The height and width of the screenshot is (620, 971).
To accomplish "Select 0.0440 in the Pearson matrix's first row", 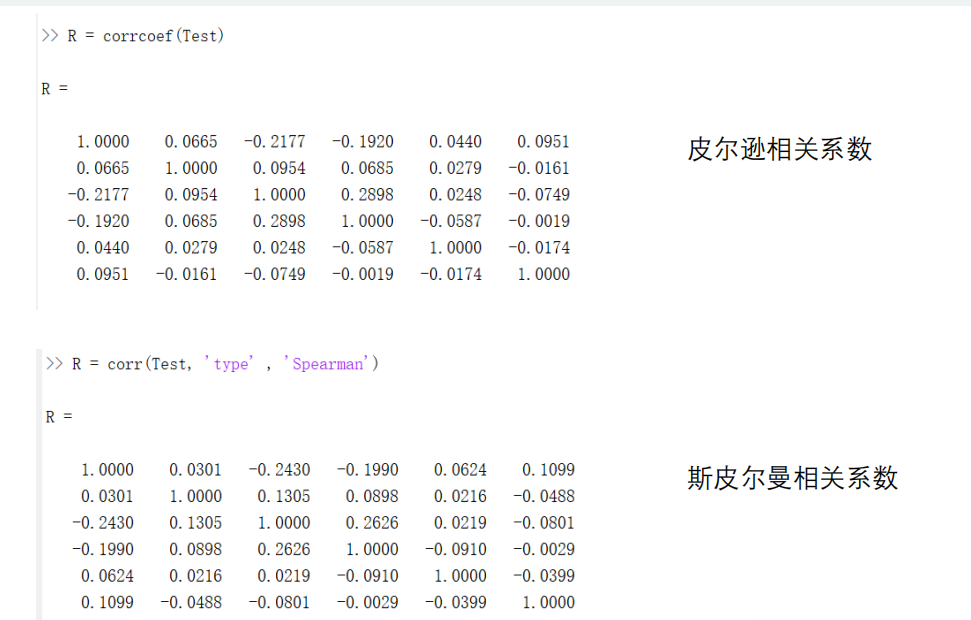I will (455, 142).
